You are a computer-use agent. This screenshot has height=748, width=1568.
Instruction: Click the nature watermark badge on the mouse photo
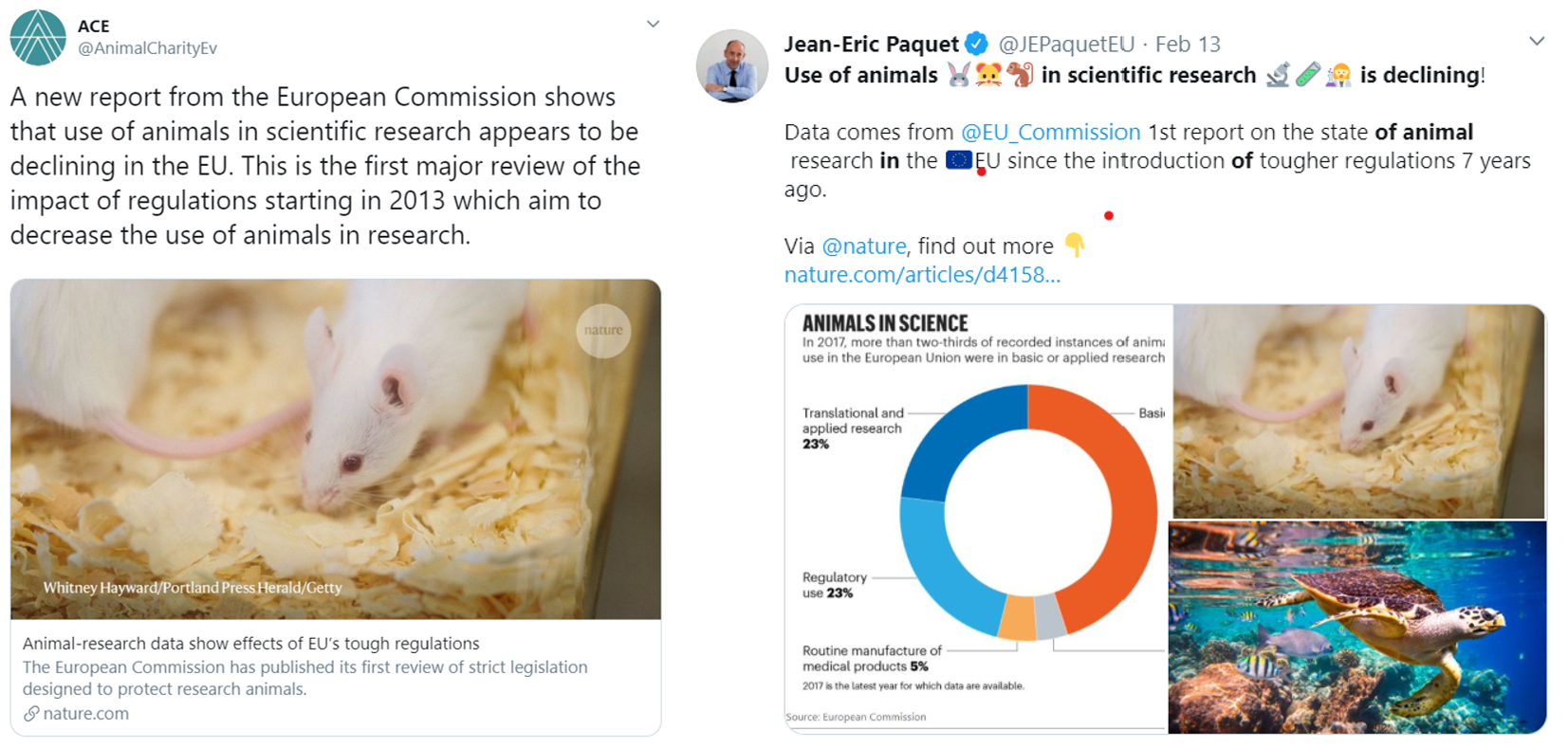pyautogui.click(x=603, y=330)
